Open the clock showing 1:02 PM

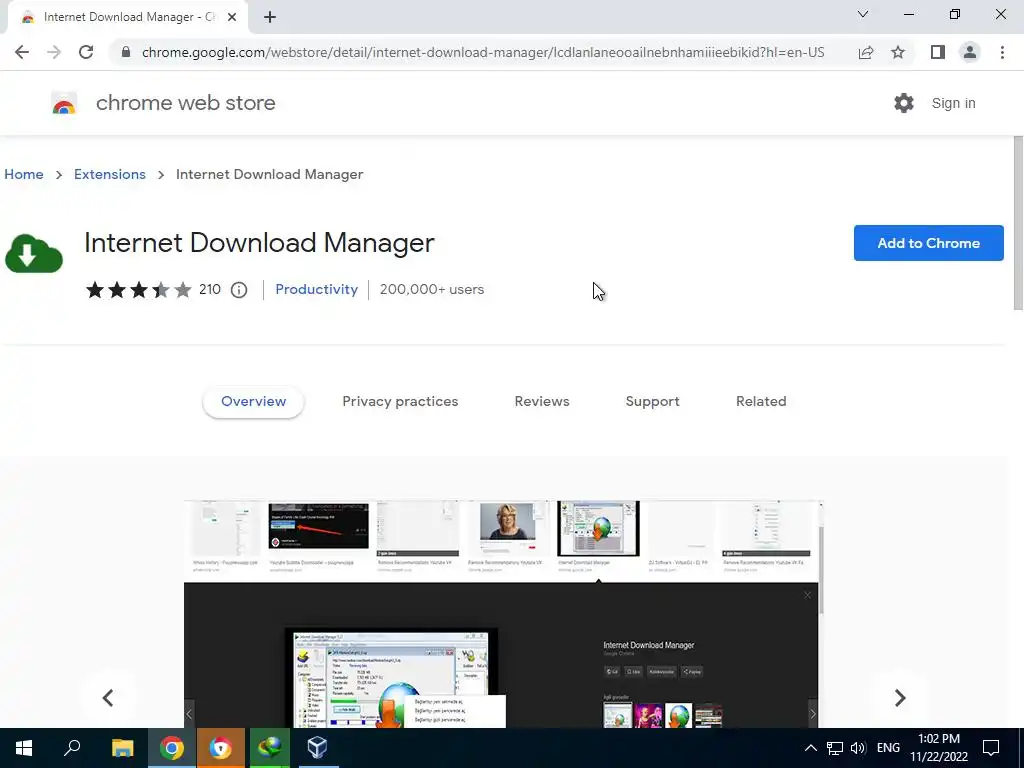coord(939,748)
